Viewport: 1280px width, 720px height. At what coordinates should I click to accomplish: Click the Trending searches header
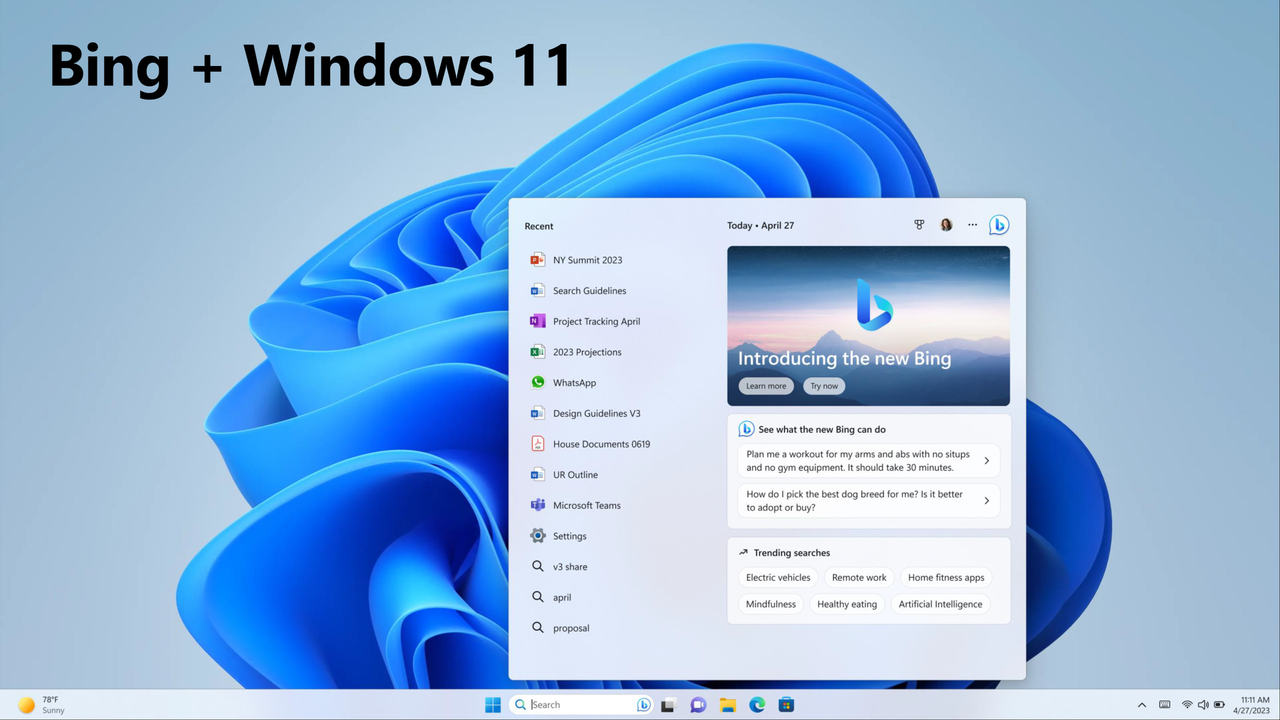pos(791,552)
